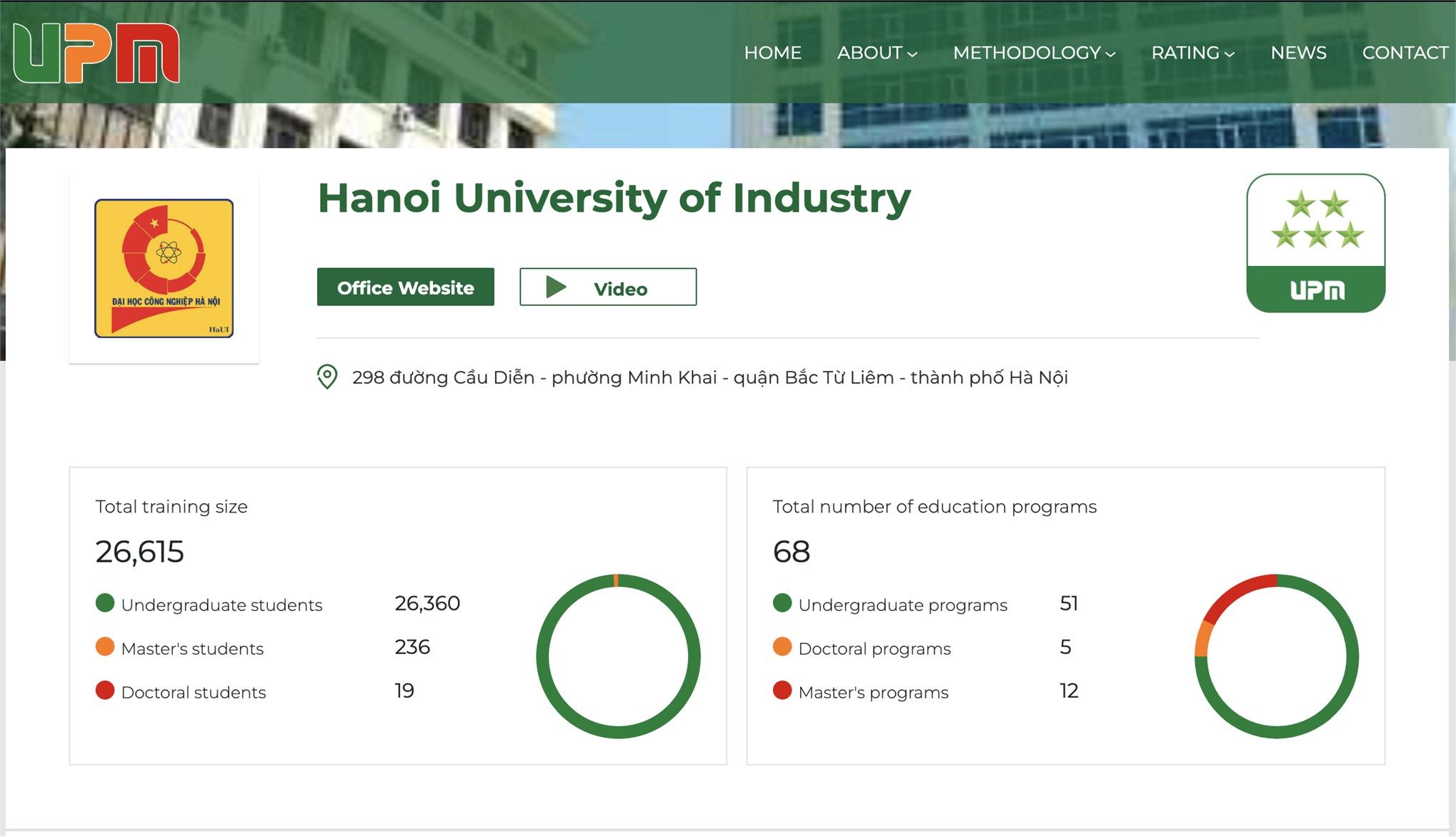Go to the HOME page
The width and height of the screenshot is (1456, 837).
tap(772, 53)
